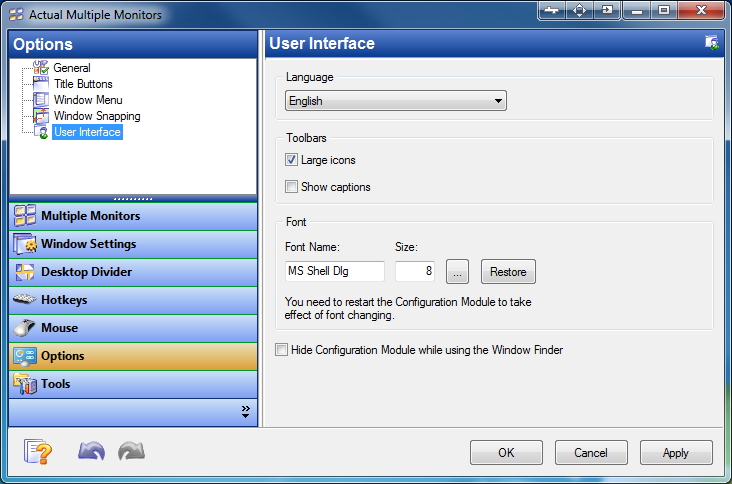Image resolution: width=732 pixels, height=484 pixels.
Task: Select User Interface in the options tree
Action: point(87,132)
